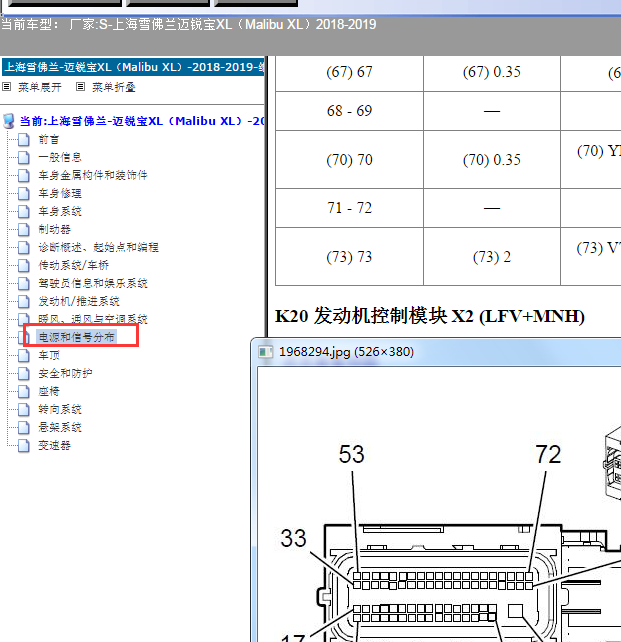This screenshot has width=621, height=642.
Task: Open 诊断概述、起始点和编程
Action: click(x=98, y=248)
